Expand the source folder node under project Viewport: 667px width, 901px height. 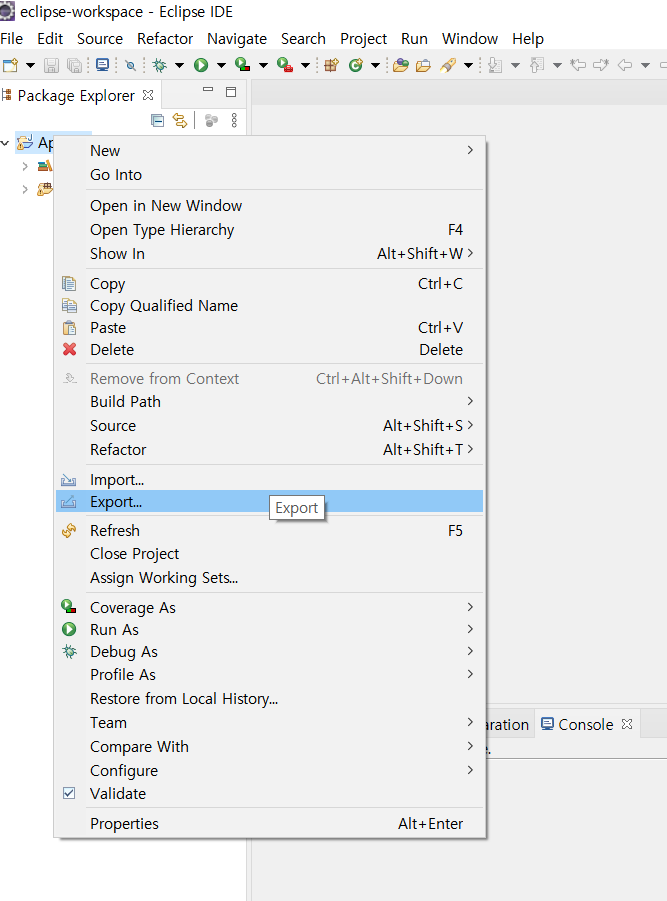25,189
